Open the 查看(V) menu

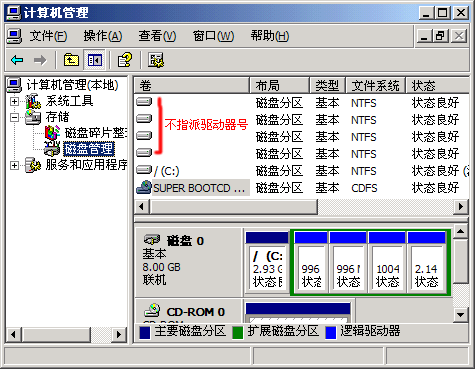[157, 36]
